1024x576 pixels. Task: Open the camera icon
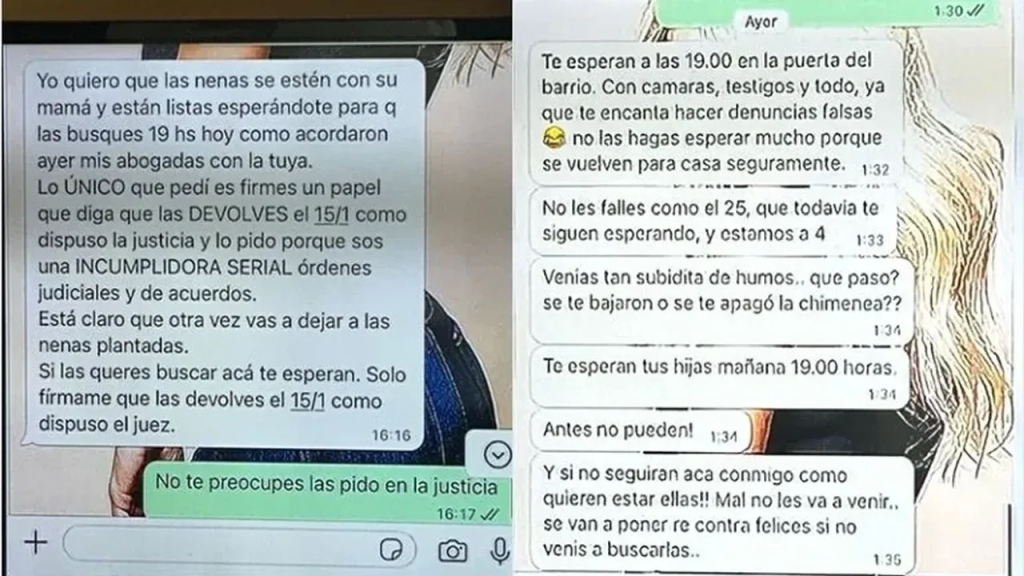pyautogui.click(x=452, y=551)
